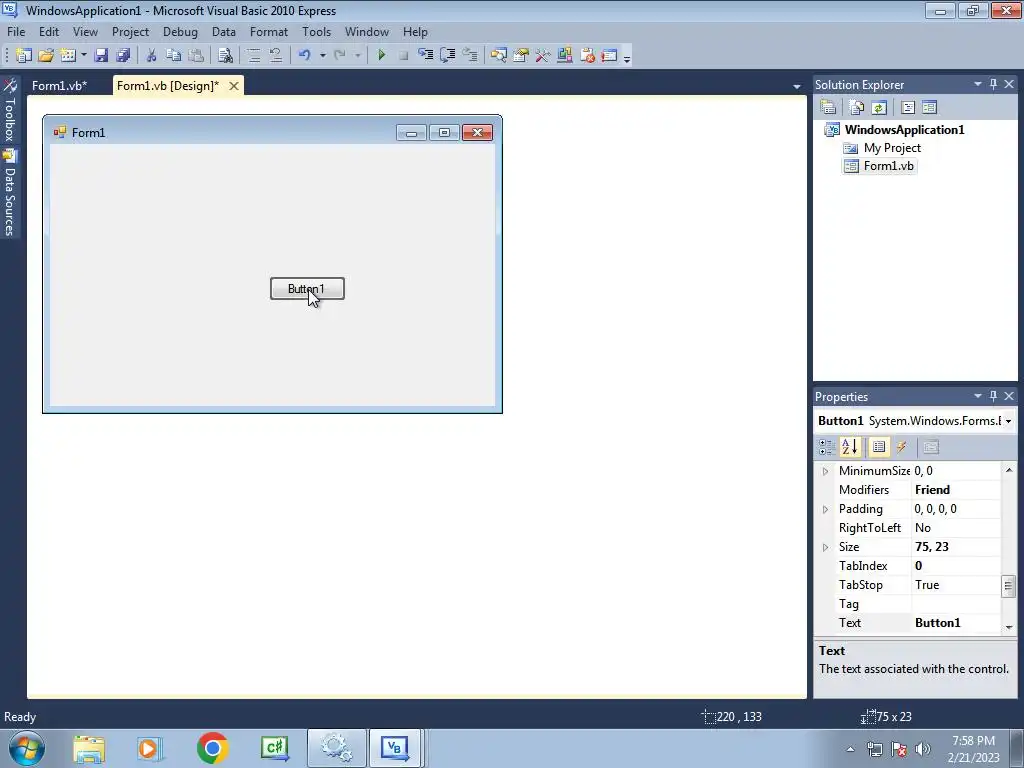Toggle Alphabetical sorting in Properties panel
Screen dimensions: 1024x768
[x=850, y=447]
